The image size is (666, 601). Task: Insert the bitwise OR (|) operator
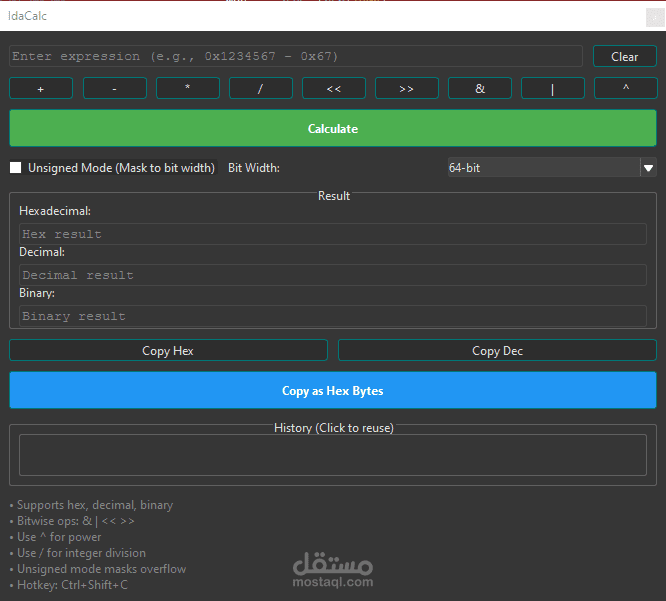tap(553, 88)
